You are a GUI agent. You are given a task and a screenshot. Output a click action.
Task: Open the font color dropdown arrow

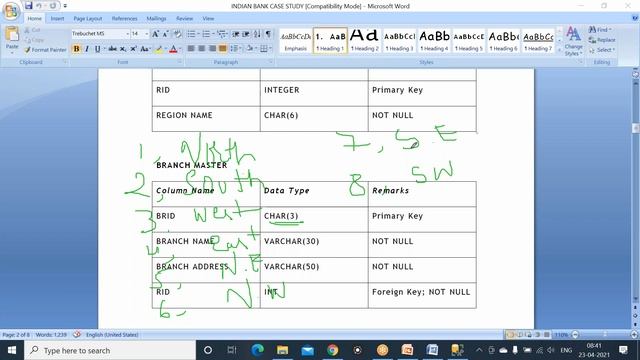click(x=180, y=49)
